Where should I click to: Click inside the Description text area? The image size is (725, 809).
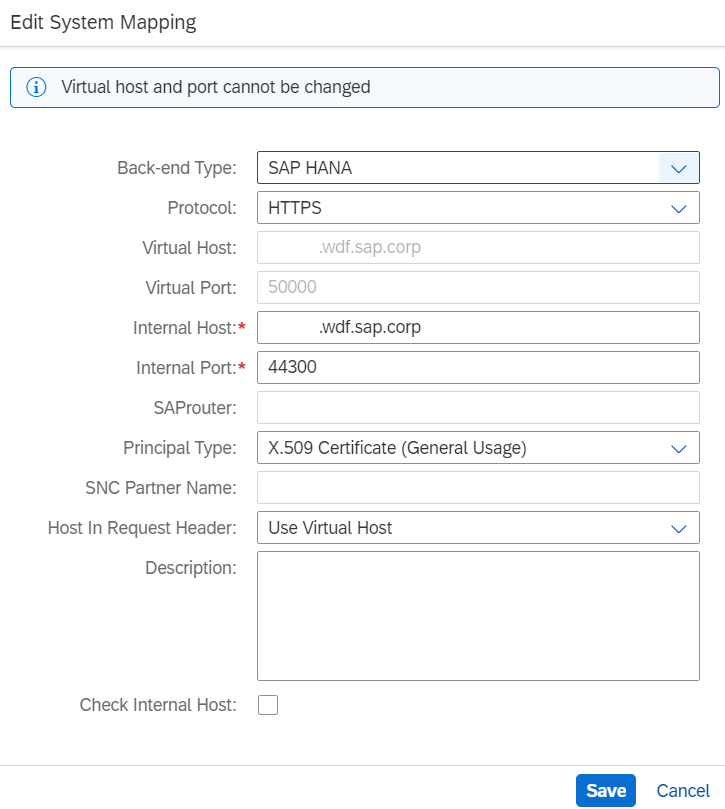tap(478, 616)
